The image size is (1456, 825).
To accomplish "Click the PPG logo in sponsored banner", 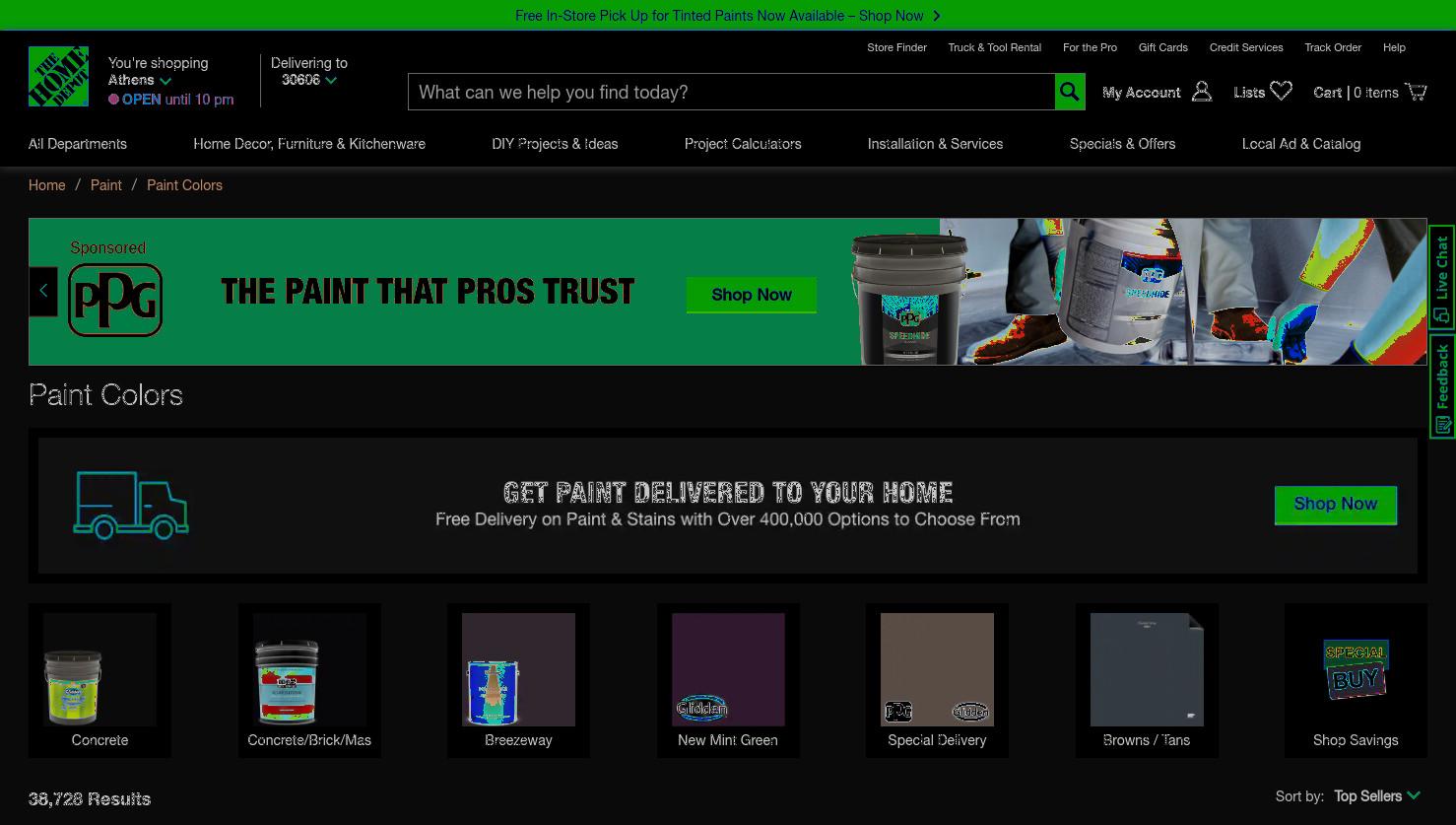I will pyautogui.click(x=115, y=300).
